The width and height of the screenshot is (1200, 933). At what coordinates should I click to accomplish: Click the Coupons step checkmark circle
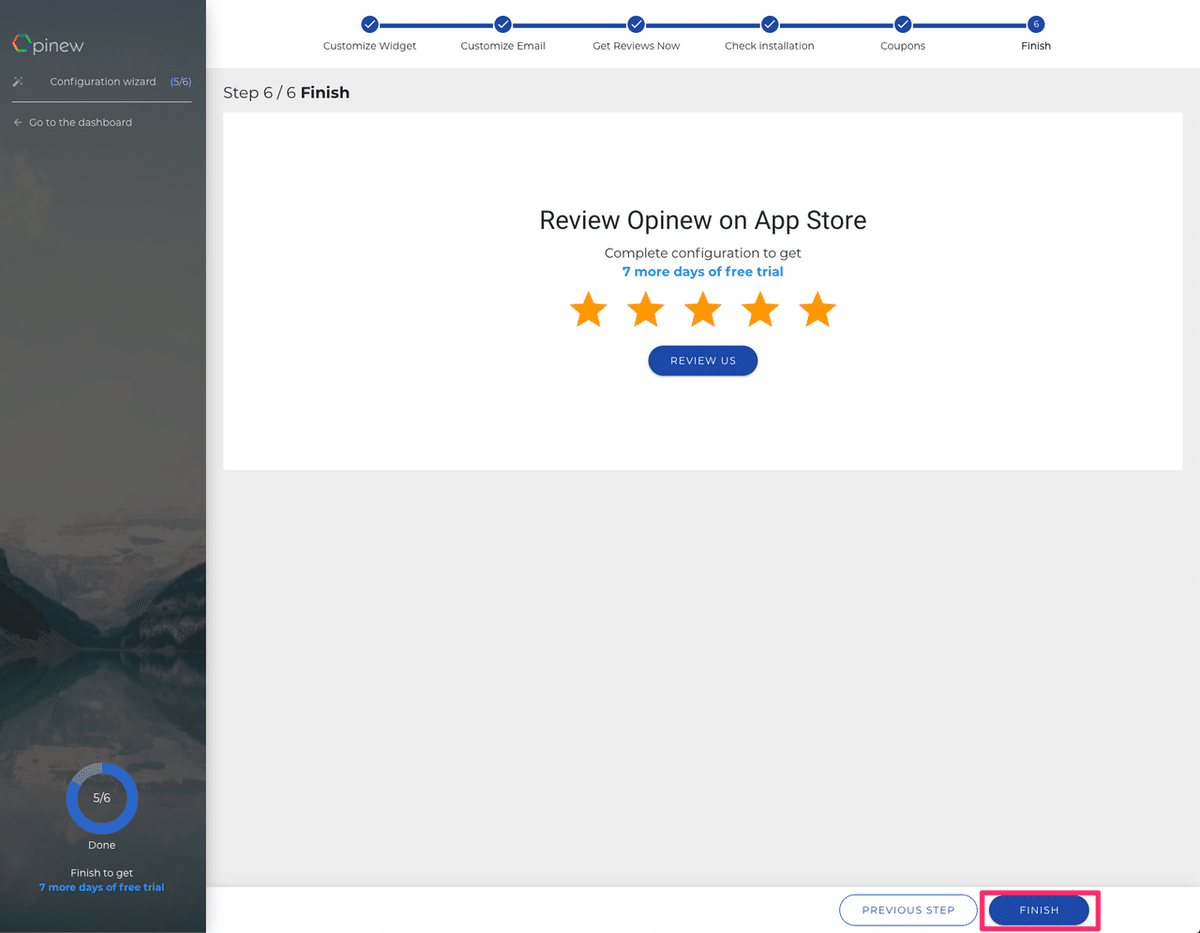tap(902, 24)
